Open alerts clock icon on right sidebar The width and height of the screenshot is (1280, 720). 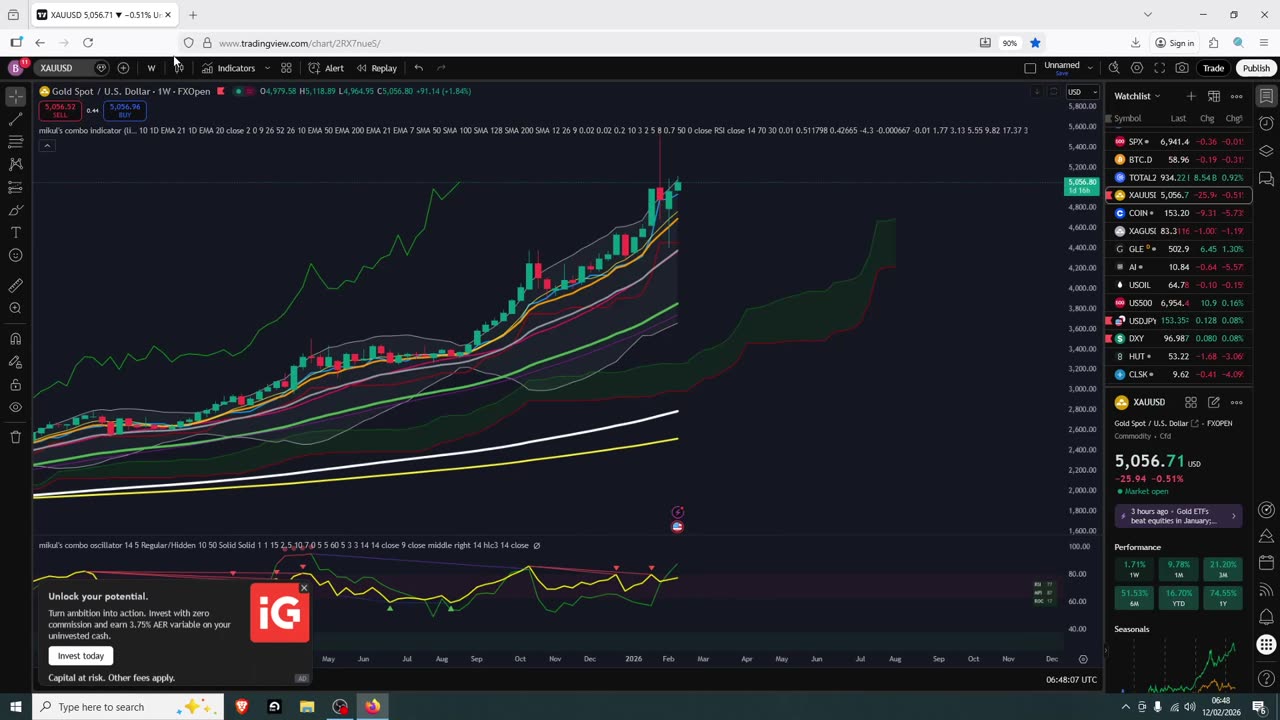(1266, 124)
